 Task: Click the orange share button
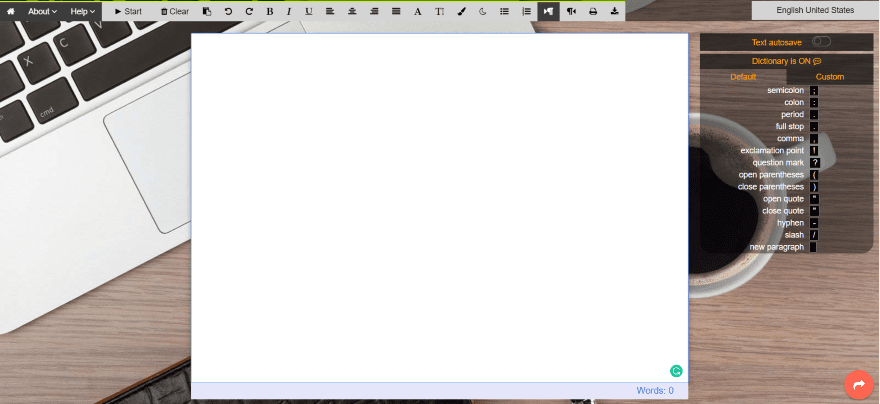point(859,385)
